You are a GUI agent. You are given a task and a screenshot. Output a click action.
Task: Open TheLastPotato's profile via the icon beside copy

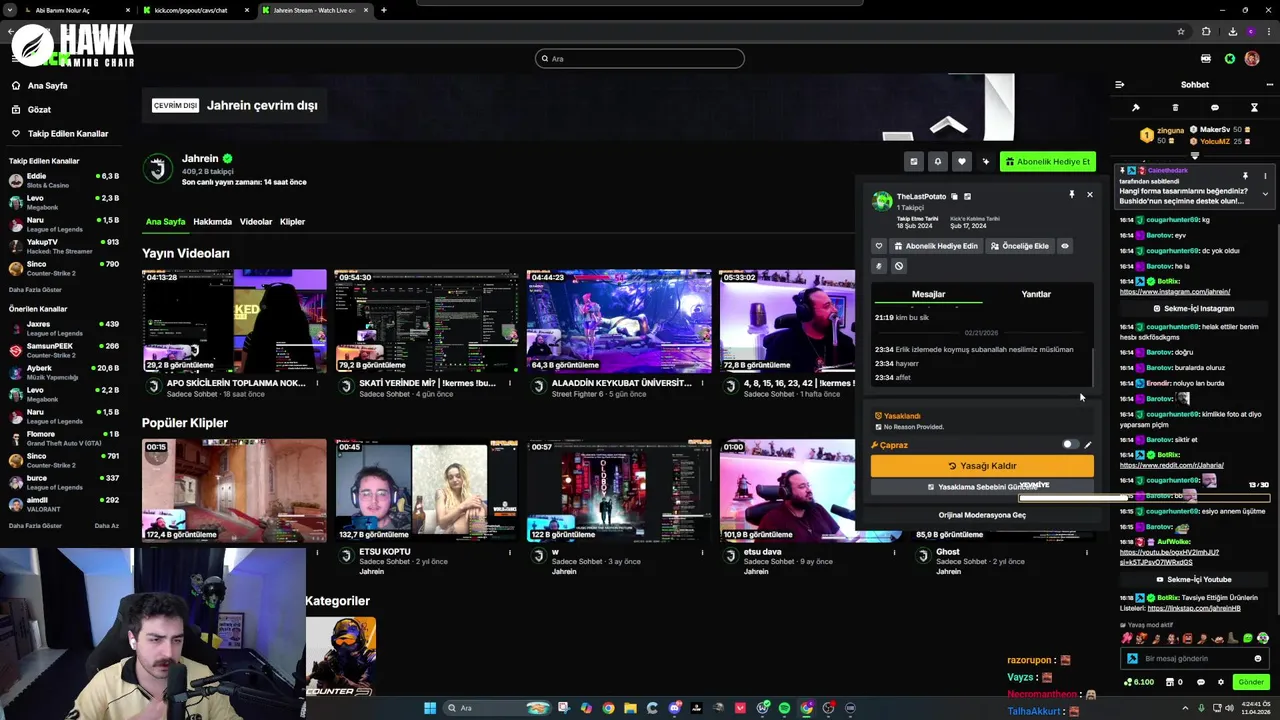click(x=967, y=196)
